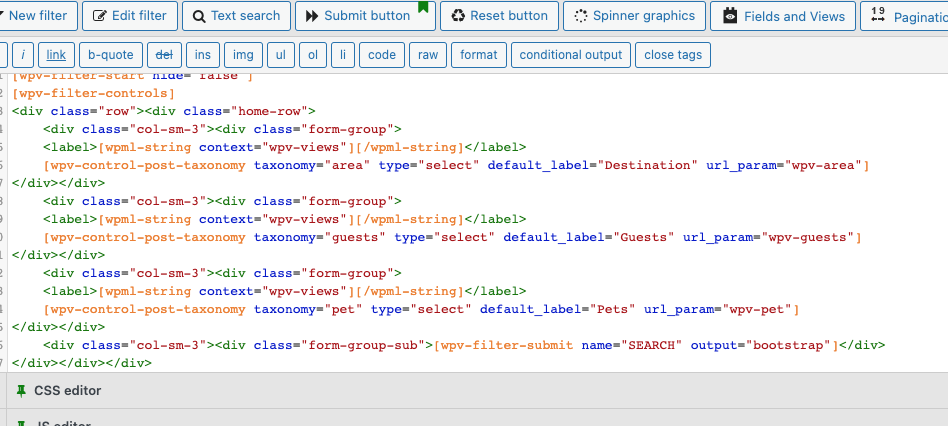The width and height of the screenshot is (948, 426).
Task: Click the close tags button
Action: coord(673,55)
